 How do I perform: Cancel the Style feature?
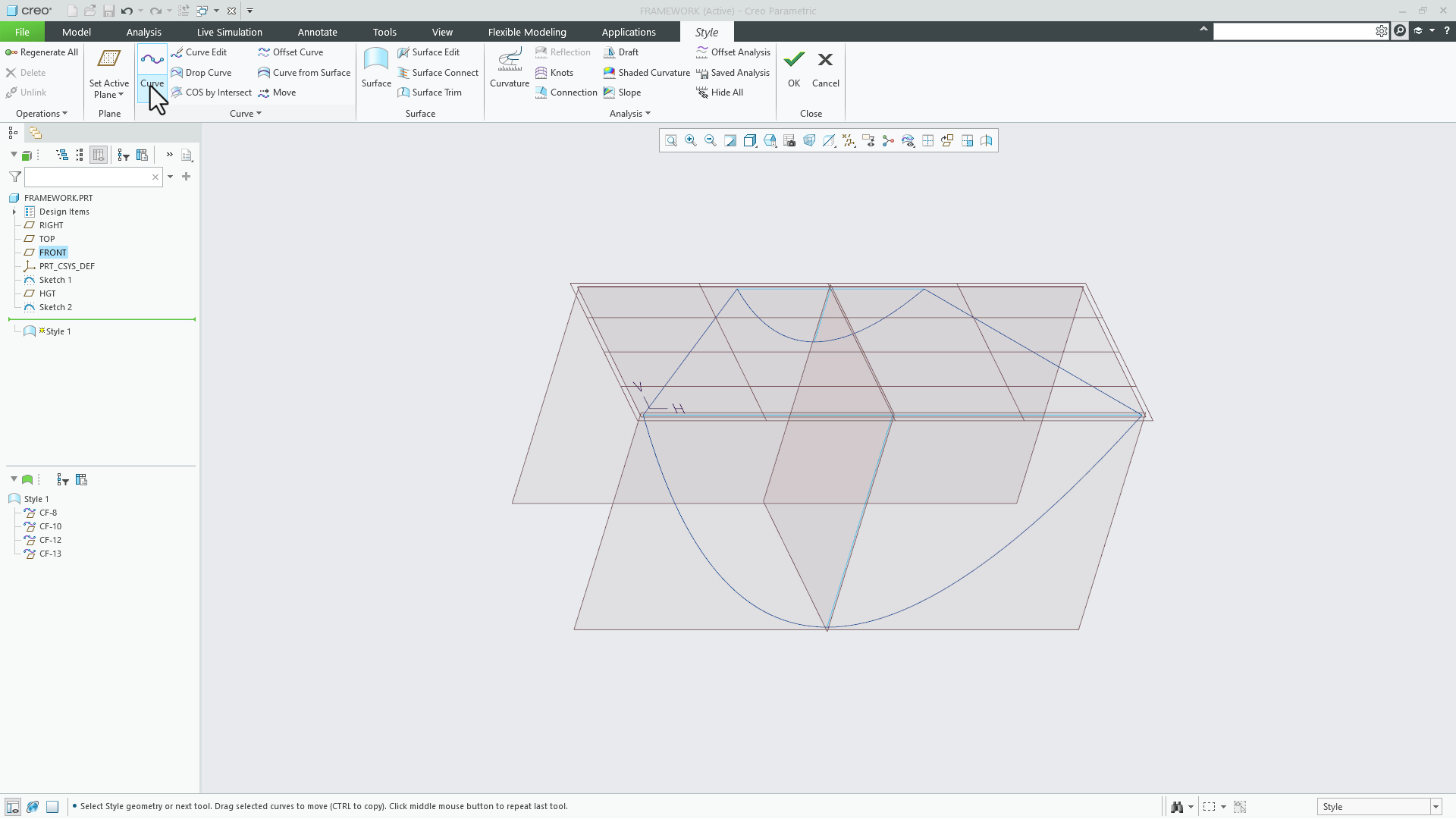click(x=826, y=70)
